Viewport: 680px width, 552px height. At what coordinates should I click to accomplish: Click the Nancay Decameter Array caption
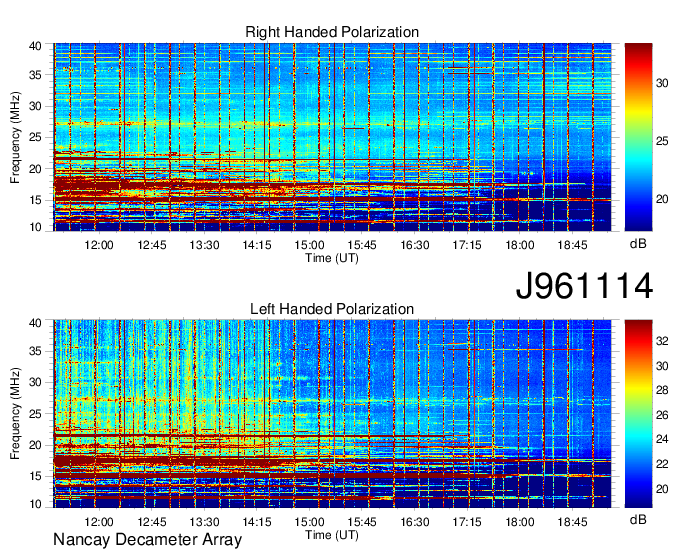coord(147,540)
